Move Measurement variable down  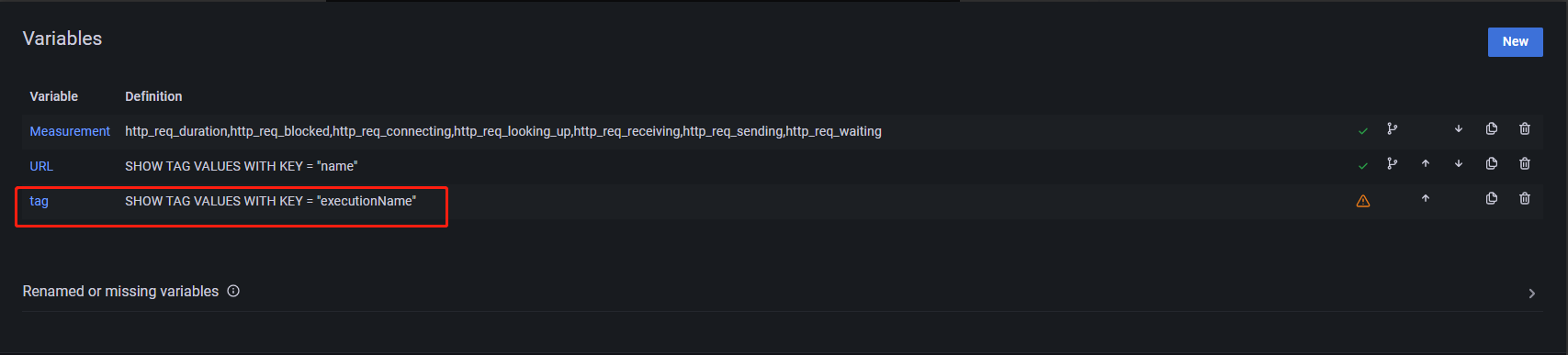[1459, 129]
